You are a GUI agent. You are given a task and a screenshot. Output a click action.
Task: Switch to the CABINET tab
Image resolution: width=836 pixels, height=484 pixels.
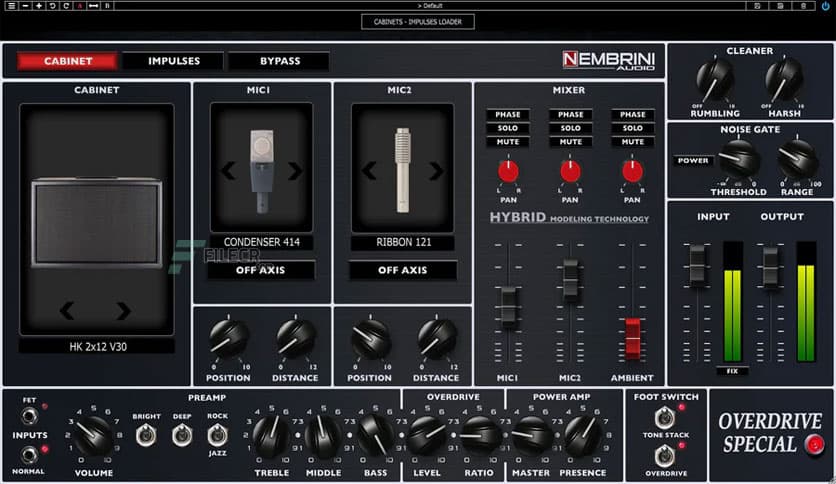(x=68, y=61)
